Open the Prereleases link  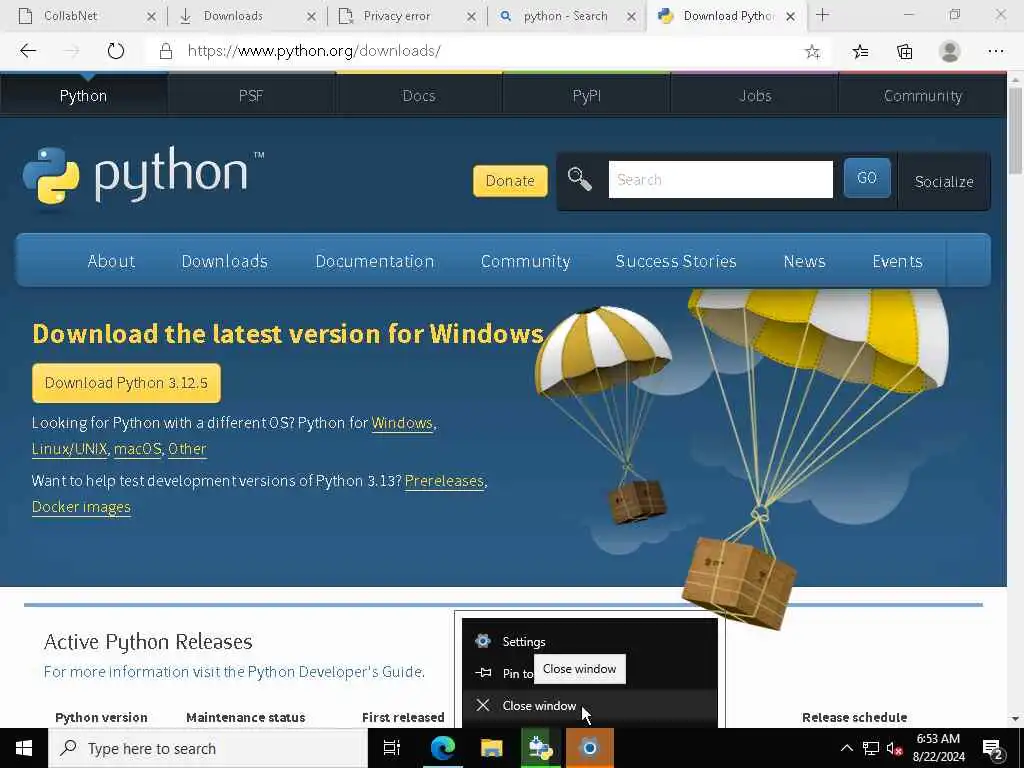point(444,481)
